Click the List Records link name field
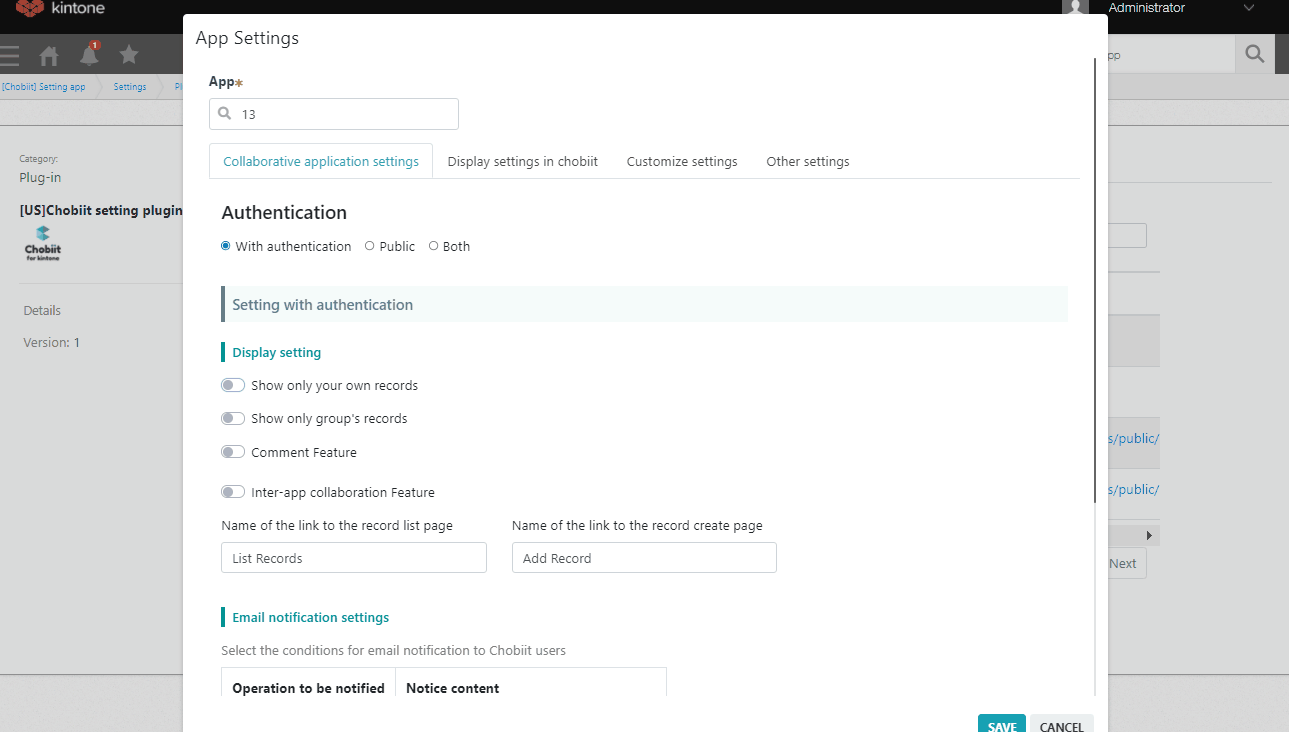Viewport: 1289px width, 732px height. click(x=354, y=558)
